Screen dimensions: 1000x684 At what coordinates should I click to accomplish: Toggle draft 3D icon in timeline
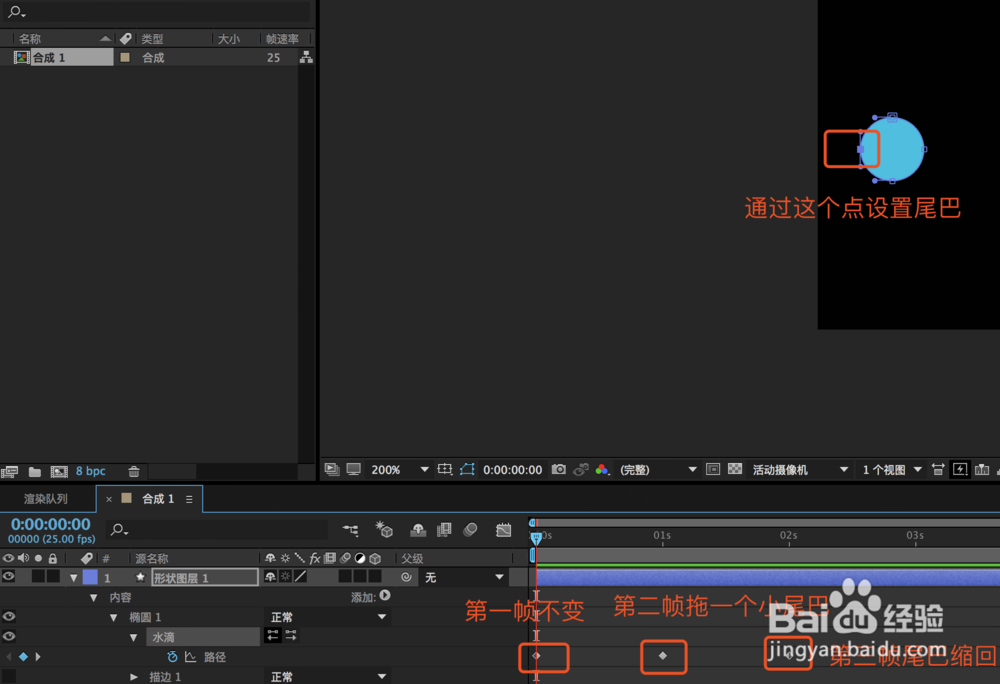(383, 530)
